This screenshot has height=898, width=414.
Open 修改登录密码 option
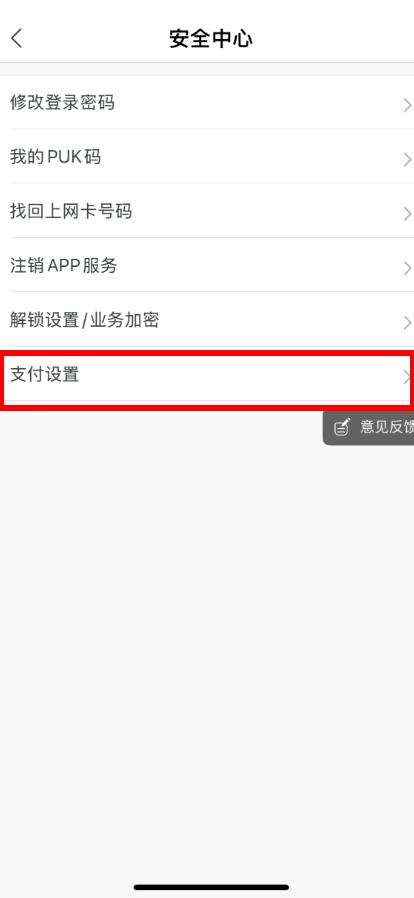[207, 103]
